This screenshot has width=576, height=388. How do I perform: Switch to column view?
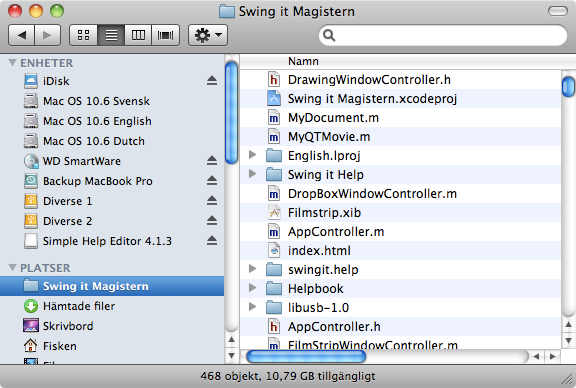click(138, 35)
